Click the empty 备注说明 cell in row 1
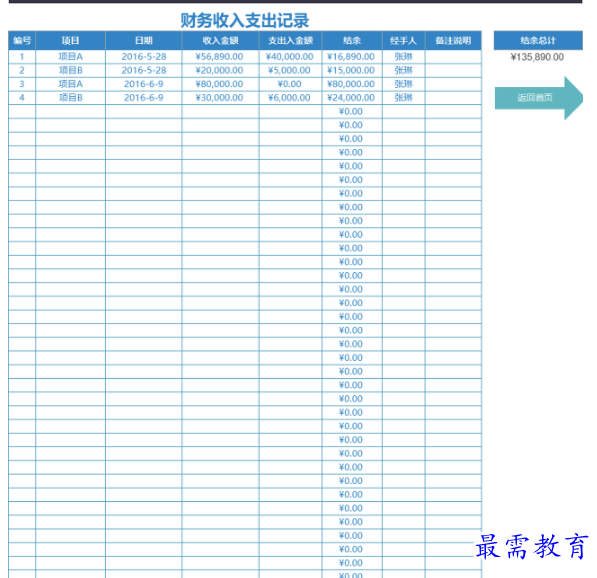Image resolution: width=597 pixels, height=578 pixels. coord(453,57)
